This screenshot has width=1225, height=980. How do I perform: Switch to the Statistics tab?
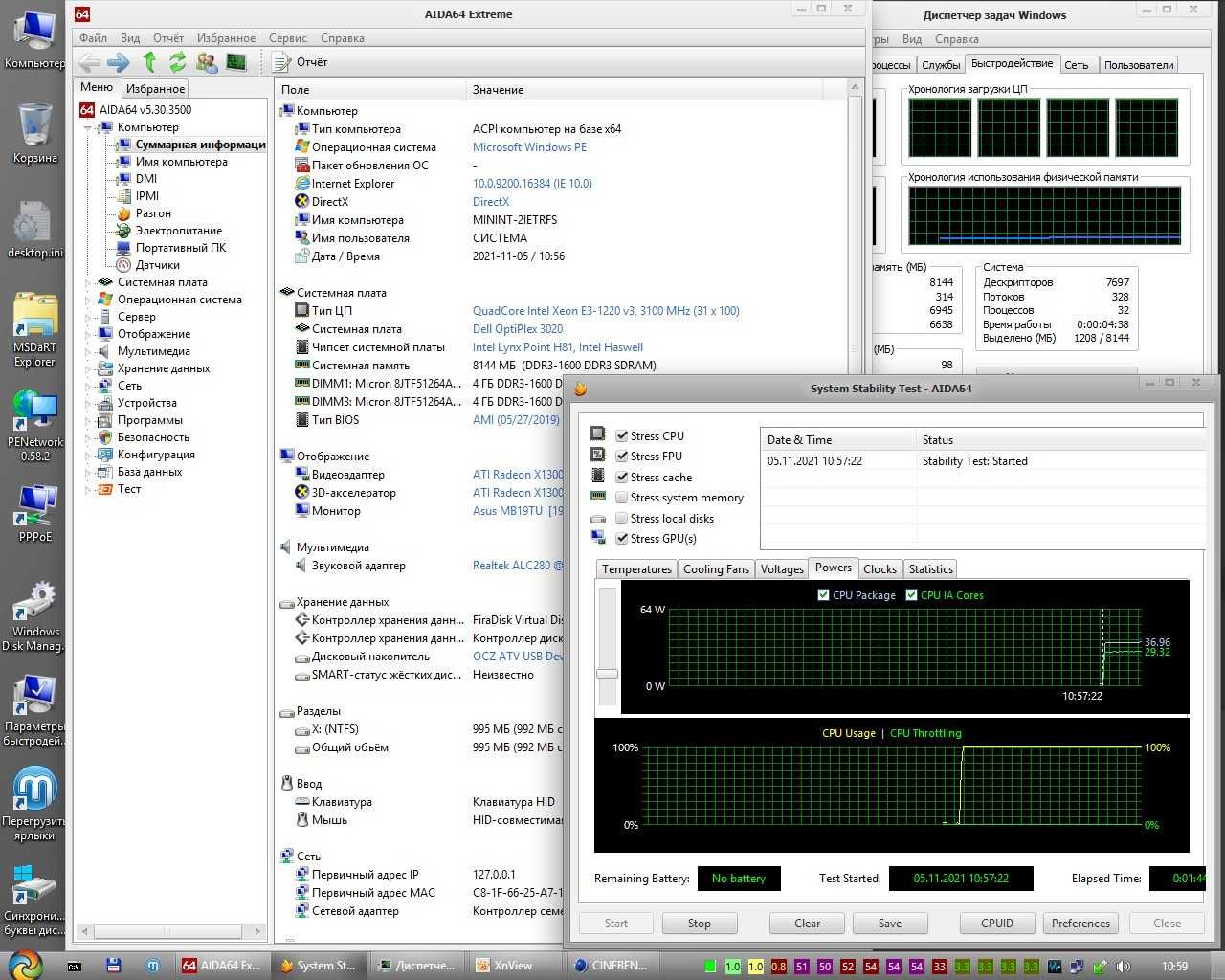(930, 568)
